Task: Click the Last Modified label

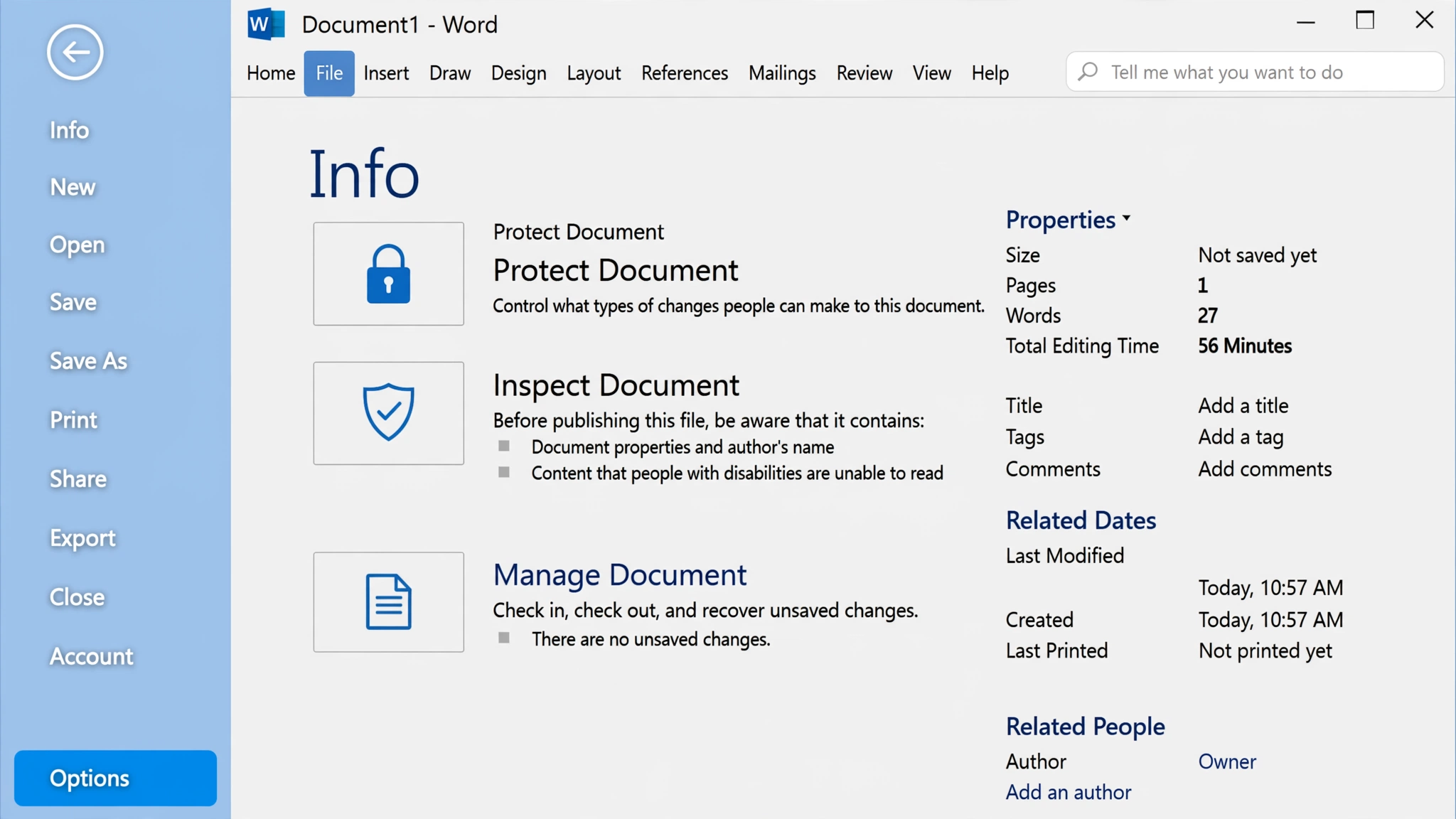Action: [x=1064, y=556]
